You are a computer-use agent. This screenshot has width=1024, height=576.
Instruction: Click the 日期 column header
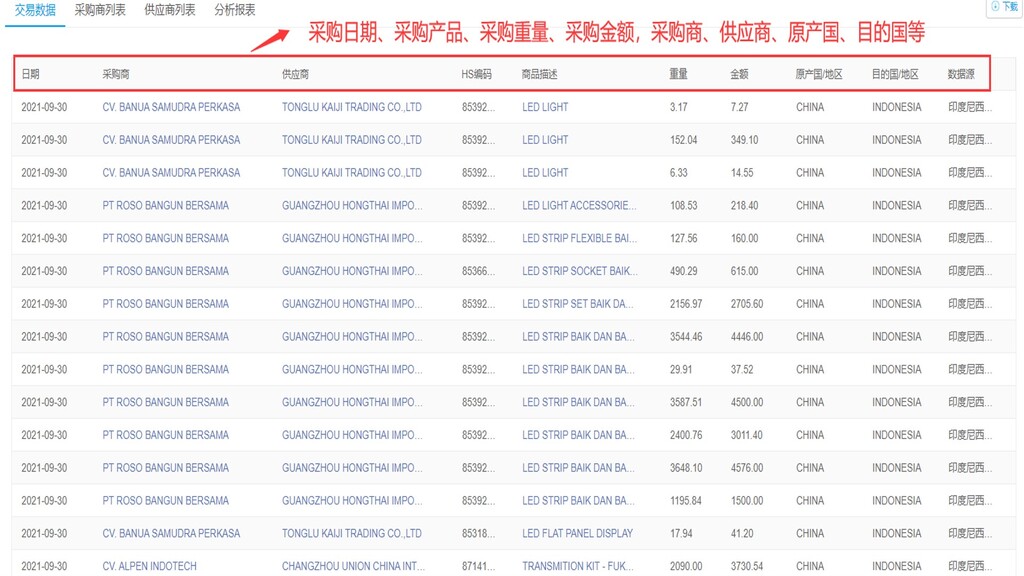[x=30, y=74]
